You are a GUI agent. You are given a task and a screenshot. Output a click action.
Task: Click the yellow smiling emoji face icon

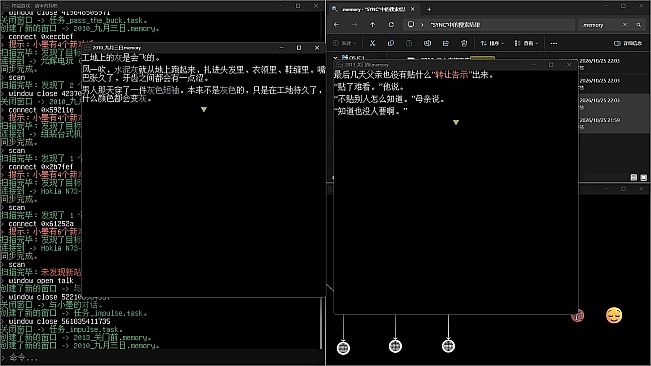pyautogui.click(x=614, y=315)
